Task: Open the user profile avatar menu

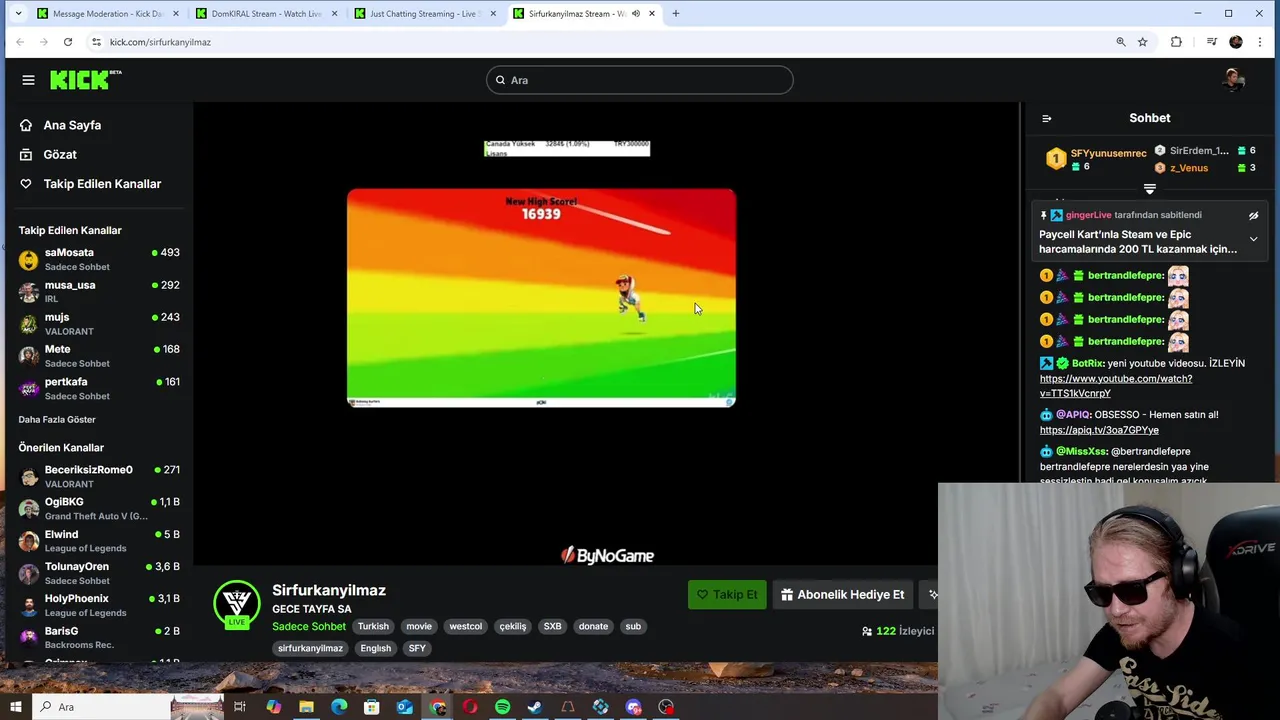Action: [x=1234, y=80]
